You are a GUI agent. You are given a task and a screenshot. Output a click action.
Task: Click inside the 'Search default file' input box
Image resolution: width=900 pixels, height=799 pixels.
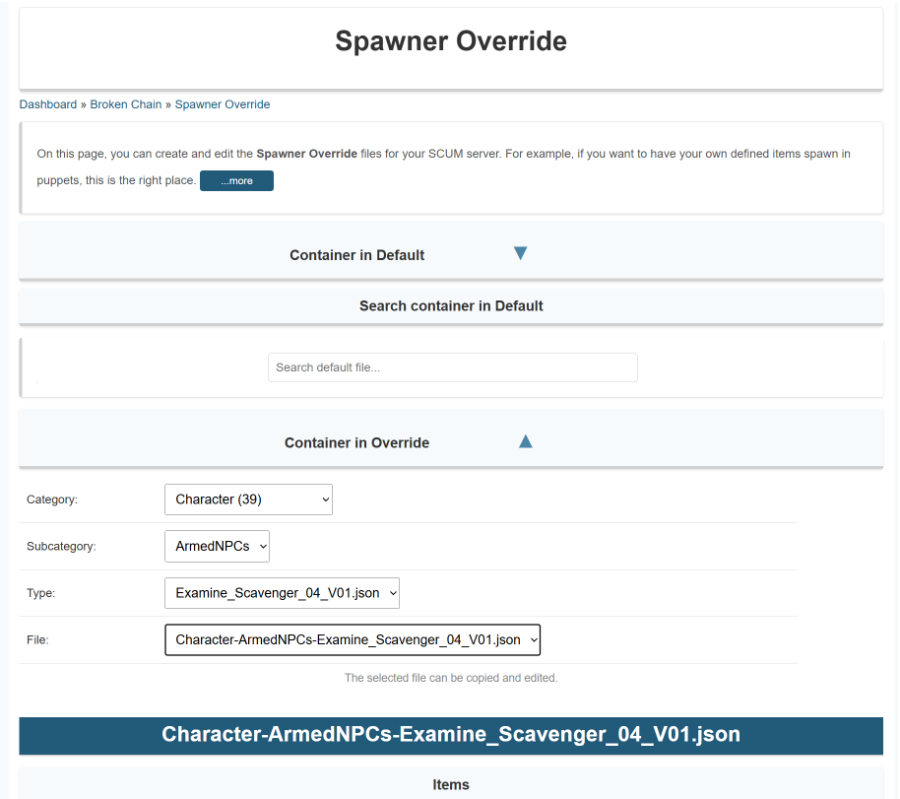pyautogui.click(x=452, y=367)
